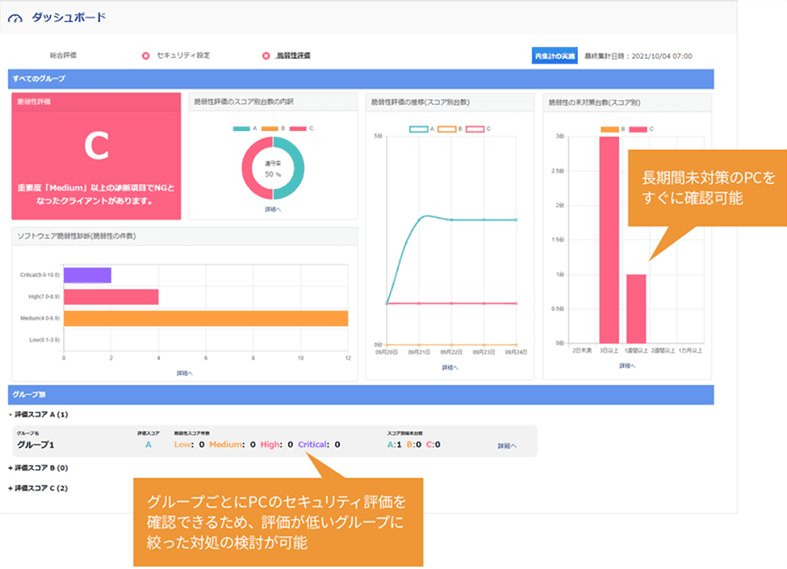The width and height of the screenshot is (787, 569).
Task: Click the large C score card
Action: click(x=96, y=156)
